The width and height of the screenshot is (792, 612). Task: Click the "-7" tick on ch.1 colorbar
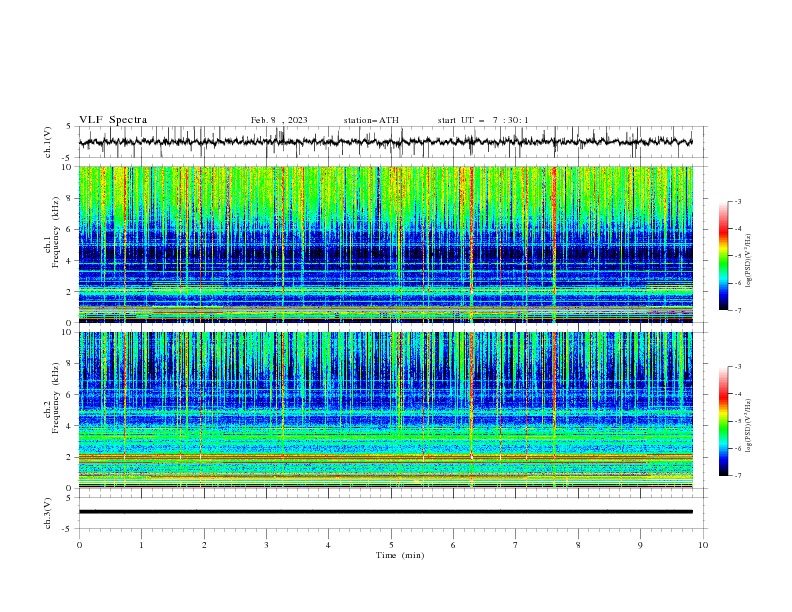737,310
